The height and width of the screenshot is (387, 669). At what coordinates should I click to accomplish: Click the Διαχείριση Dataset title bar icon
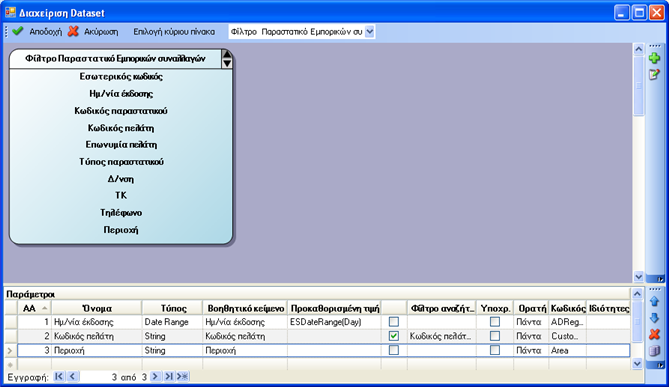pyautogui.click(x=10, y=12)
